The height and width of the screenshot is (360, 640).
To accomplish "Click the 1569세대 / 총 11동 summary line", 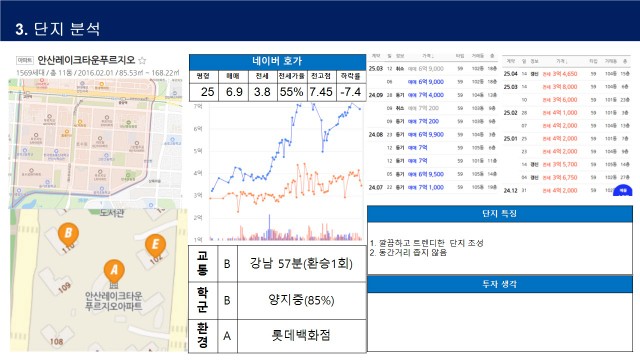I will coord(97,73).
